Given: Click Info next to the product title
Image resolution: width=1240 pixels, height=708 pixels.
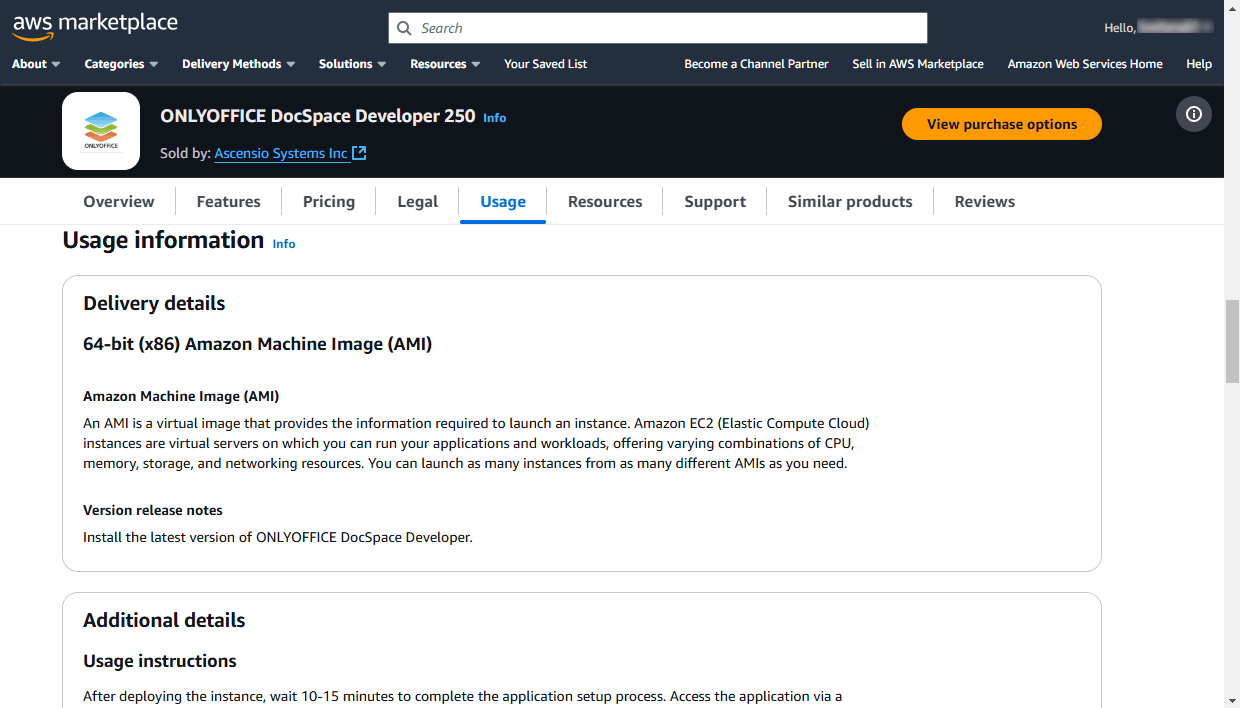Looking at the screenshot, I should tap(494, 118).
